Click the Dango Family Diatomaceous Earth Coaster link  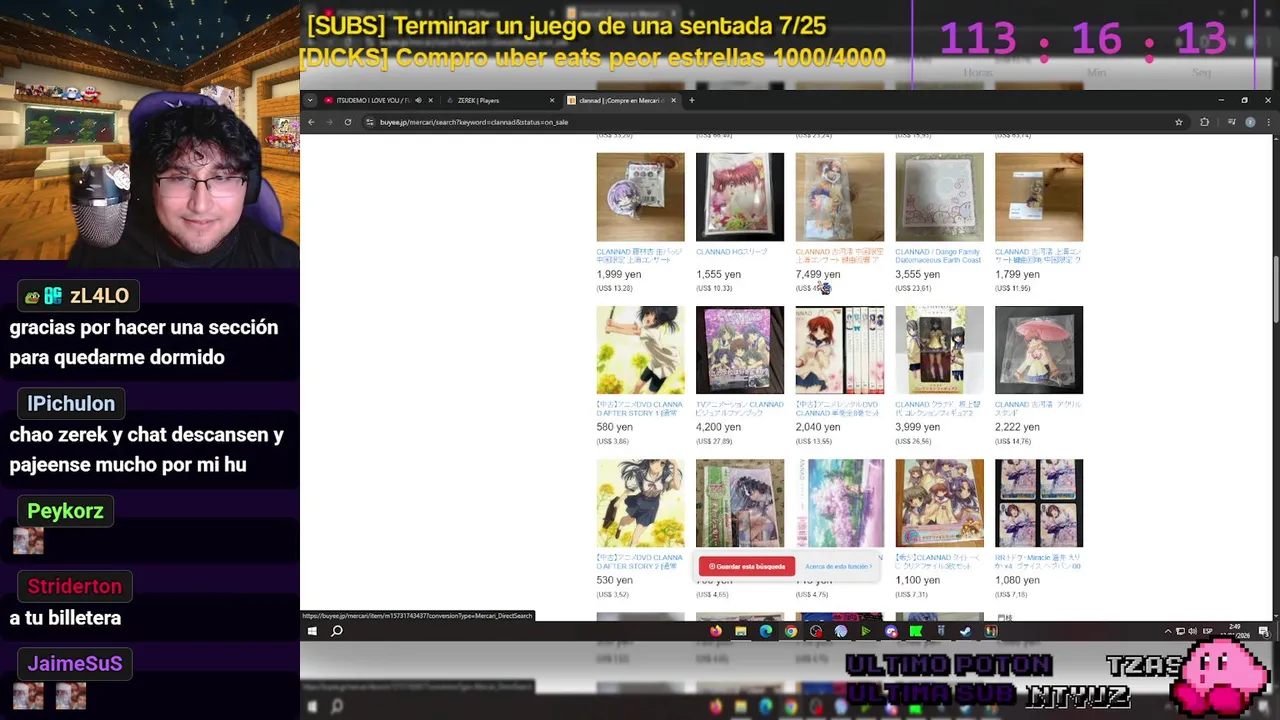click(x=938, y=256)
